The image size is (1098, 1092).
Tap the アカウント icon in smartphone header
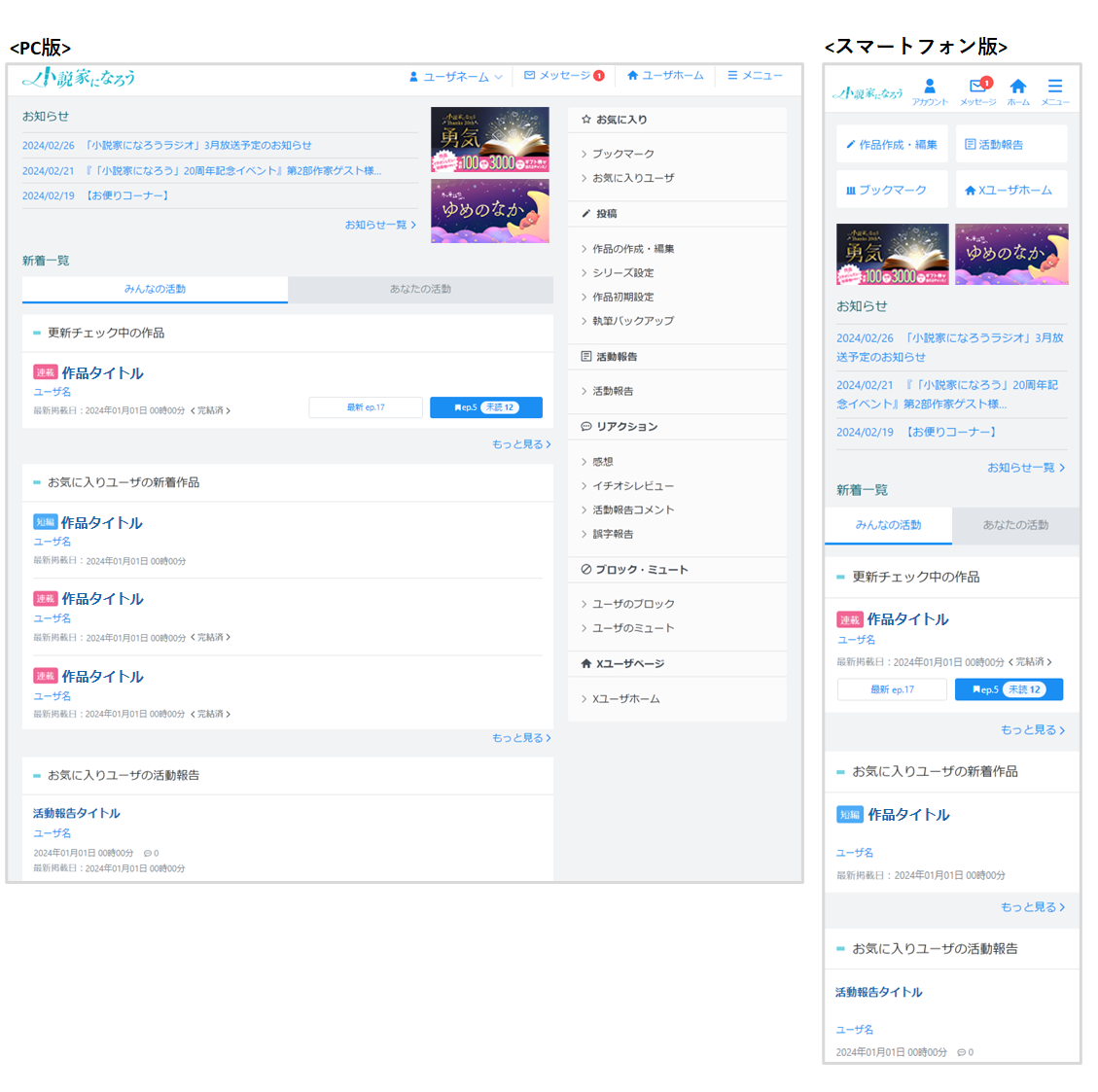coord(930,91)
